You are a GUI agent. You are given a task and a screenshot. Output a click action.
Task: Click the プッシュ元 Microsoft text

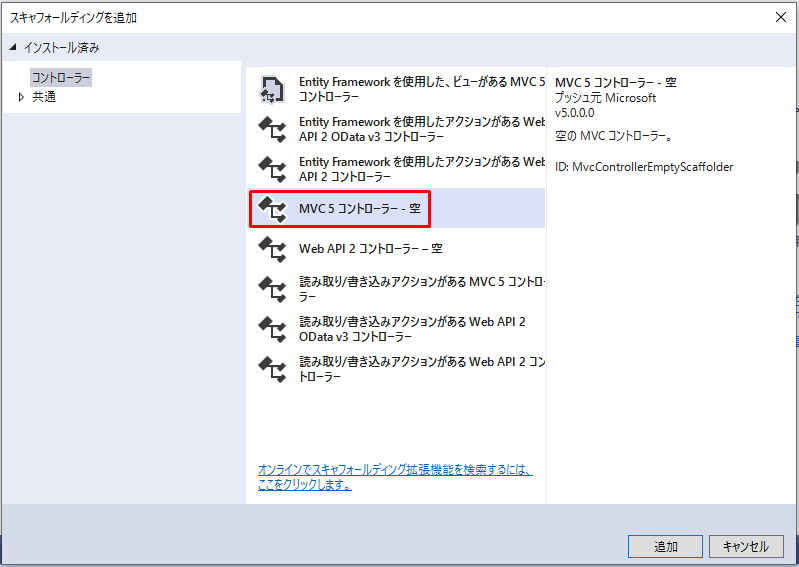pos(605,97)
